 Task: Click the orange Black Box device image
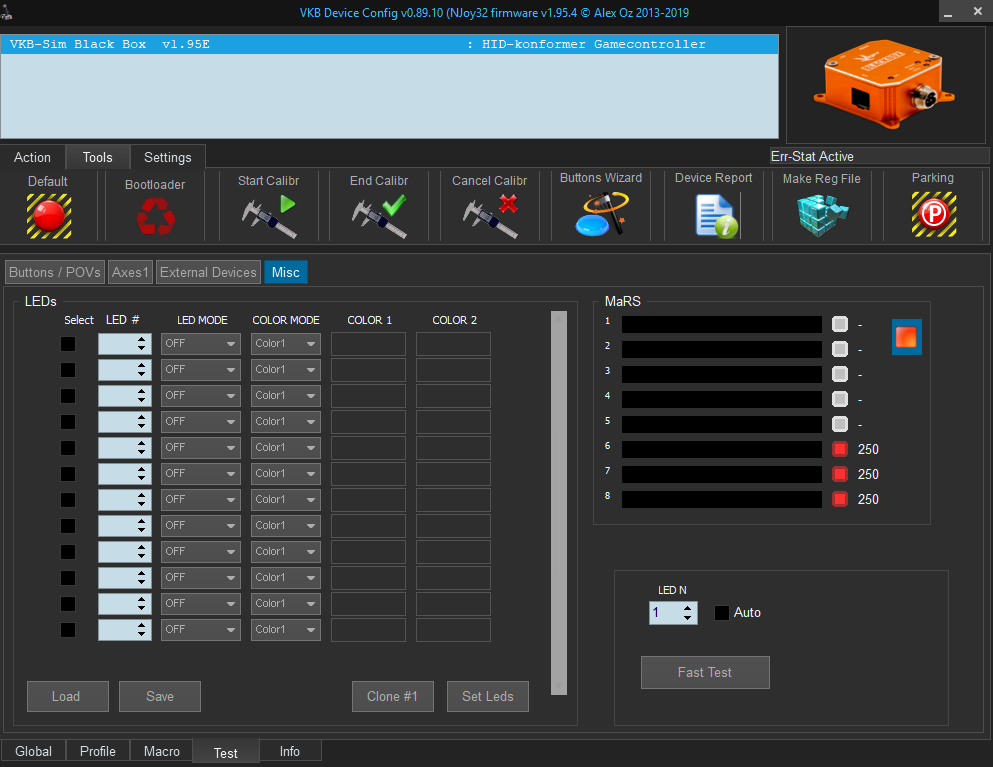(x=884, y=83)
